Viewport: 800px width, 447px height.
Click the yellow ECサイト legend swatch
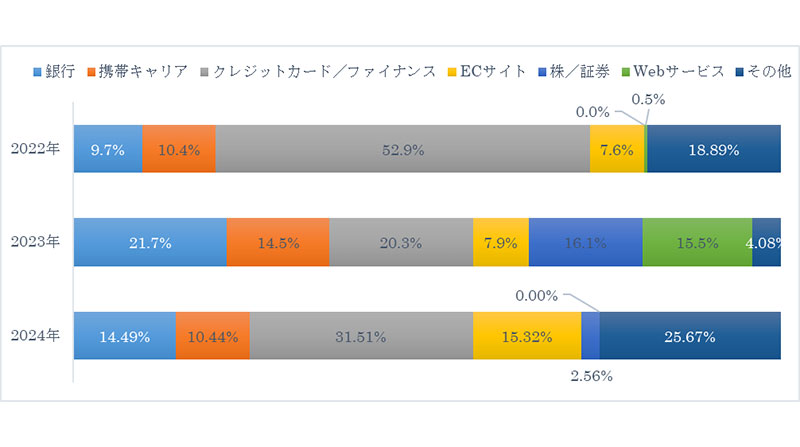tap(452, 71)
